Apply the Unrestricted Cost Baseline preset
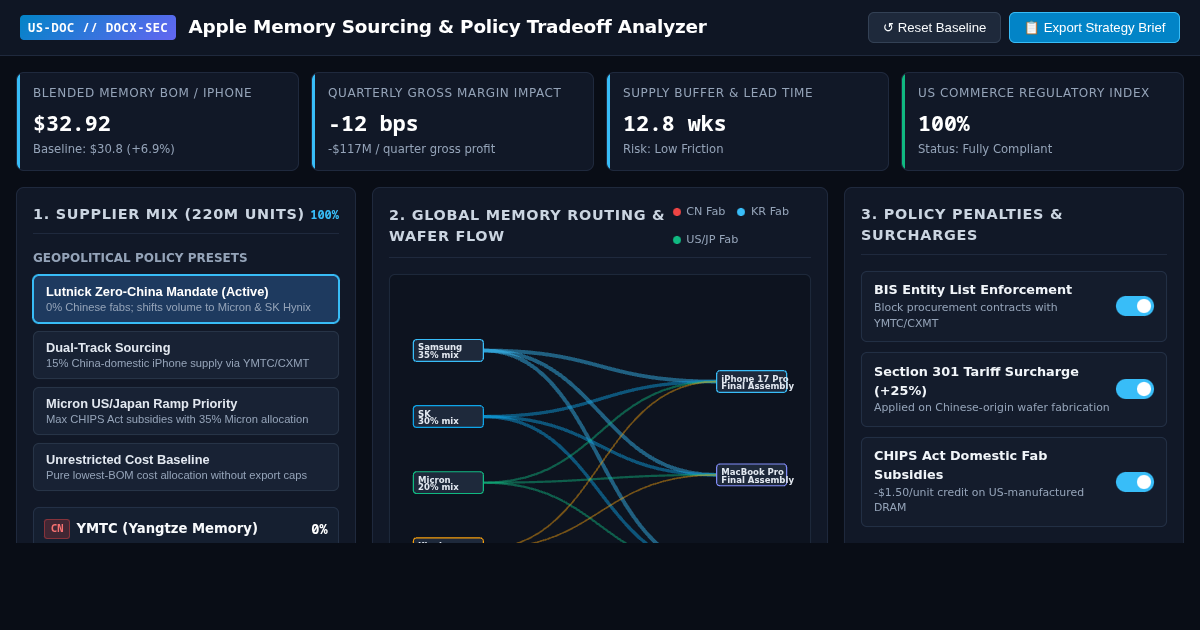Image resolution: width=1200 pixels, height=630 pixels. [186, 467]
